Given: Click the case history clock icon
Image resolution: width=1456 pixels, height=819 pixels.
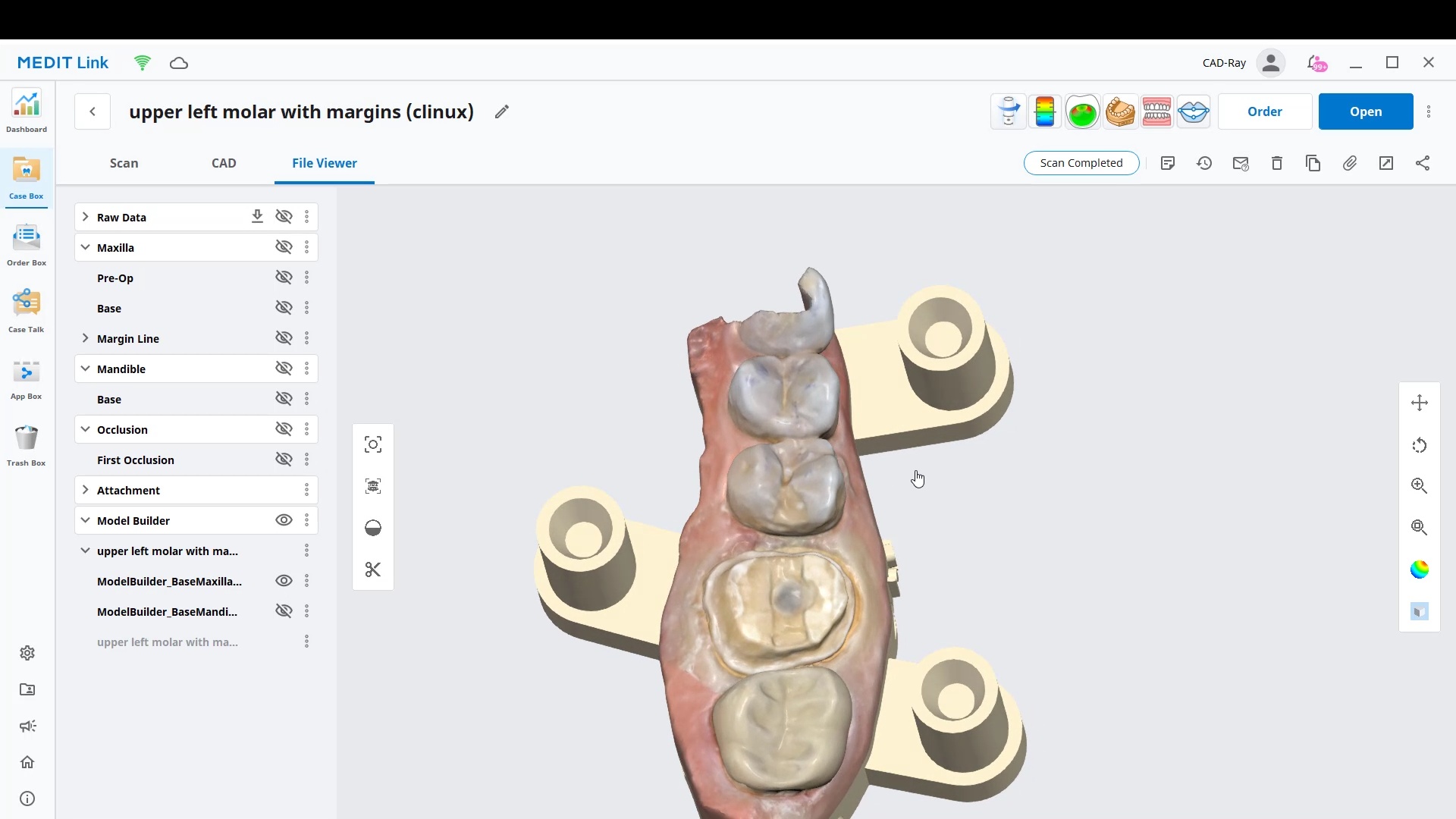Looking at the screenshot, I should coord(1204,163).
